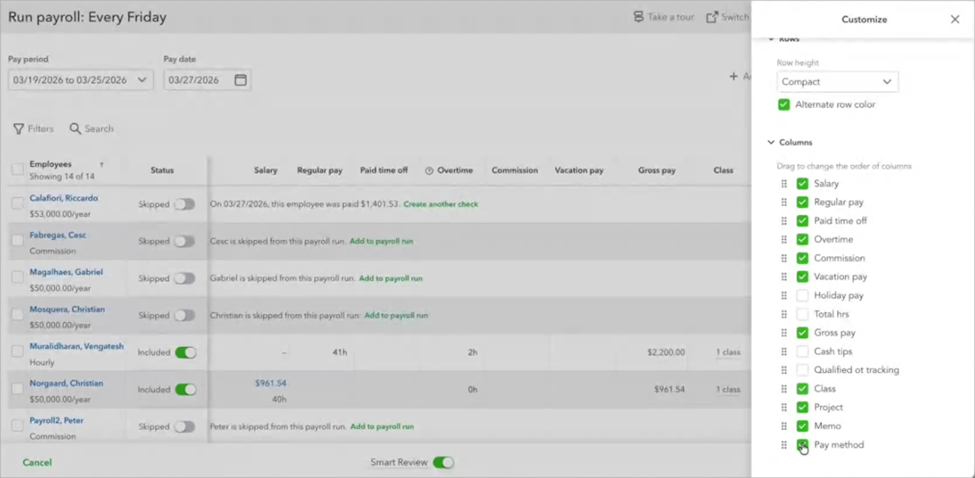Click the Gross pay column header
This screenshot has width=975, height=478.
[655, 171]
